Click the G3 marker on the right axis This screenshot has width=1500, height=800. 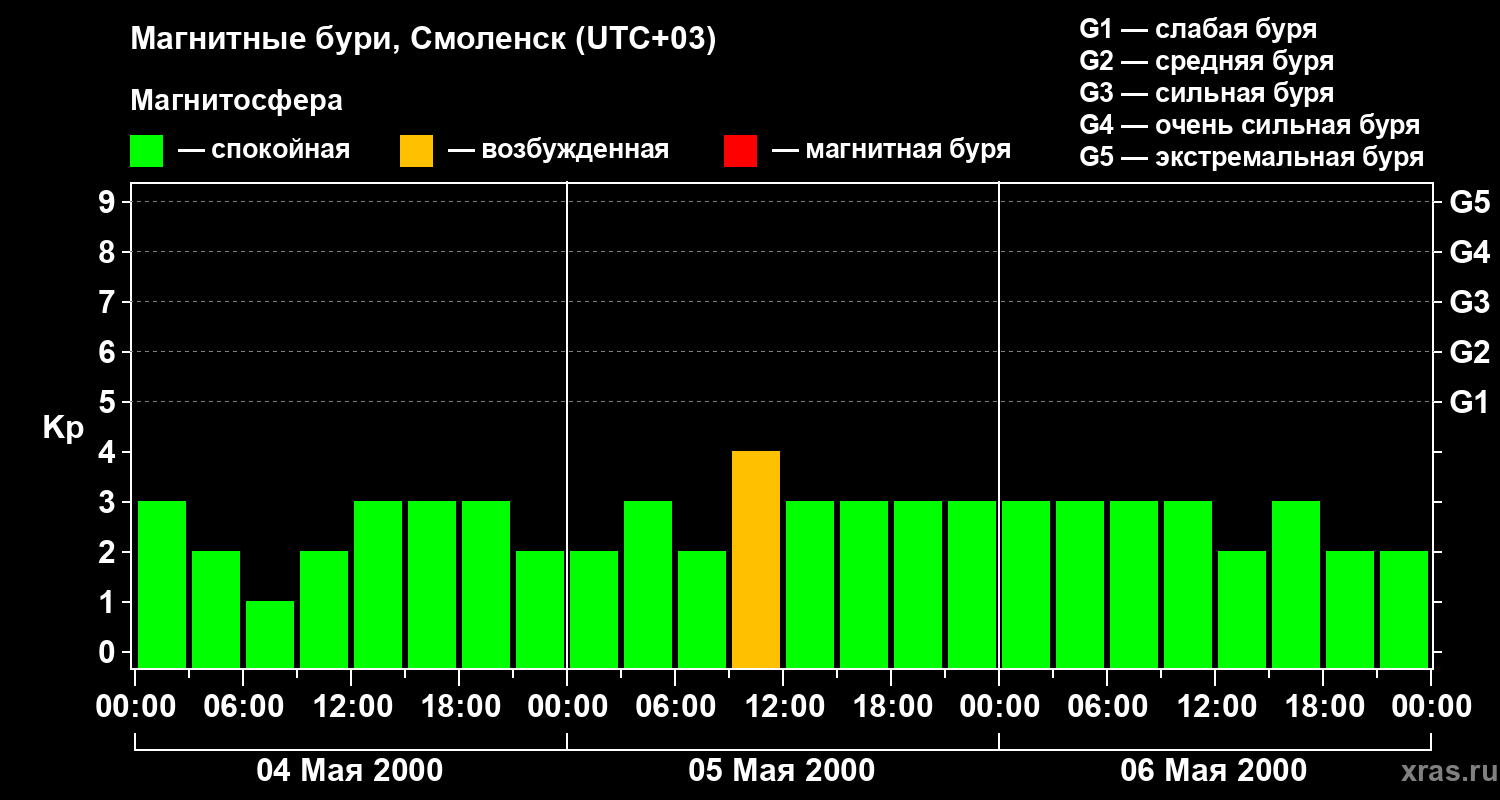[1470, 302]
